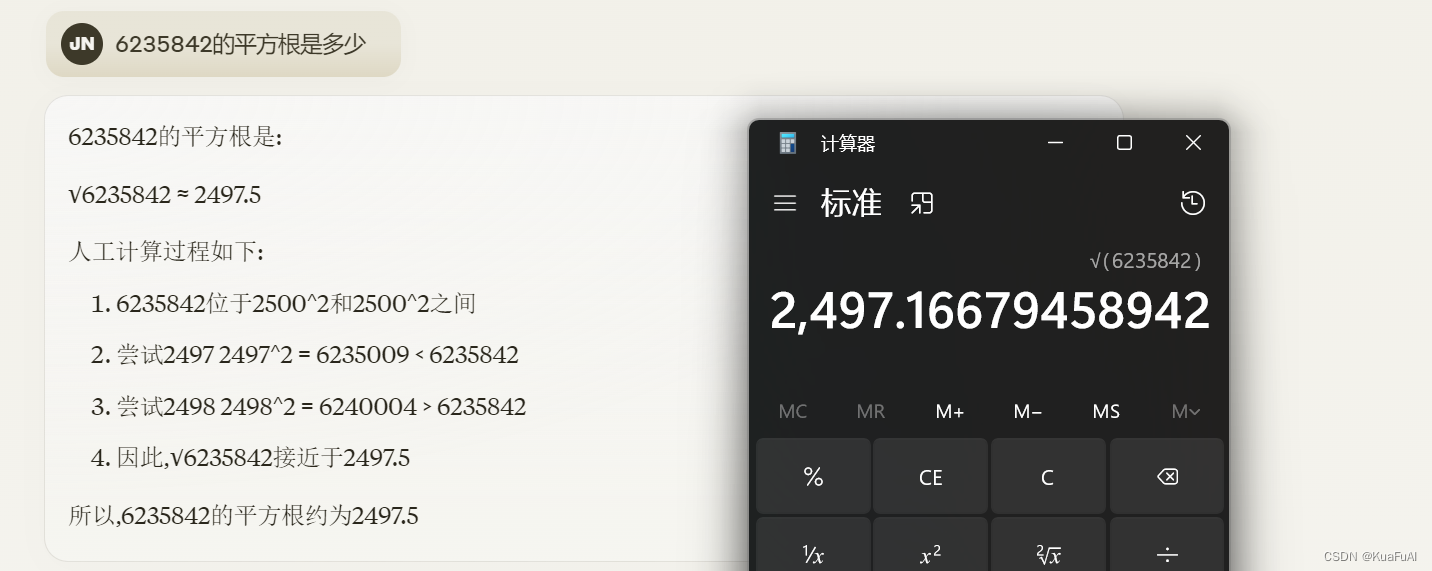Click step 4 text 因此,√6235842接近于2497.5
The width and height of the screenshot is (1432, 571).
[x=263, y=458]
